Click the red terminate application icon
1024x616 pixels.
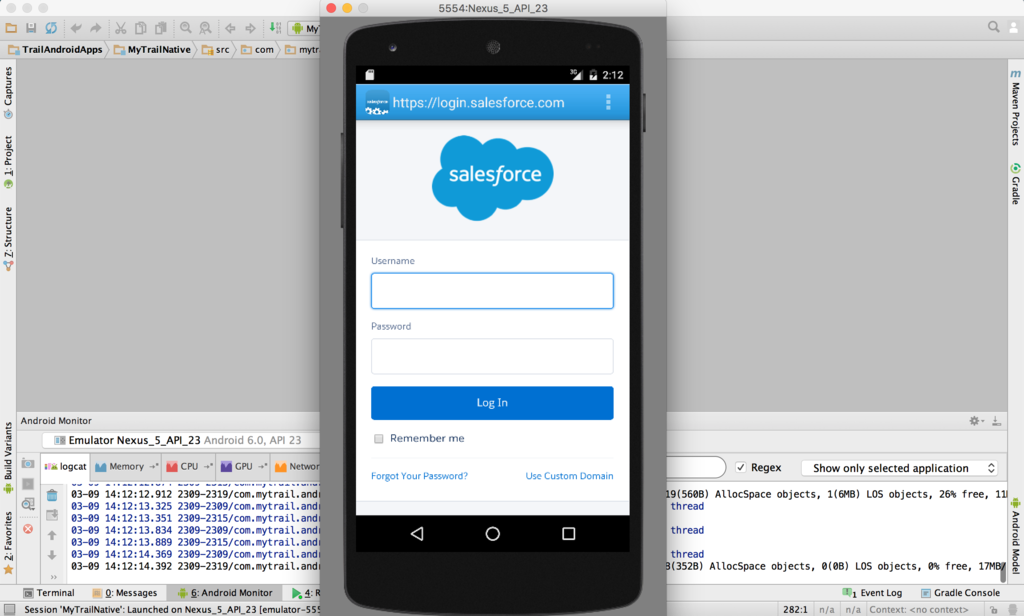(x=28, y=528)
